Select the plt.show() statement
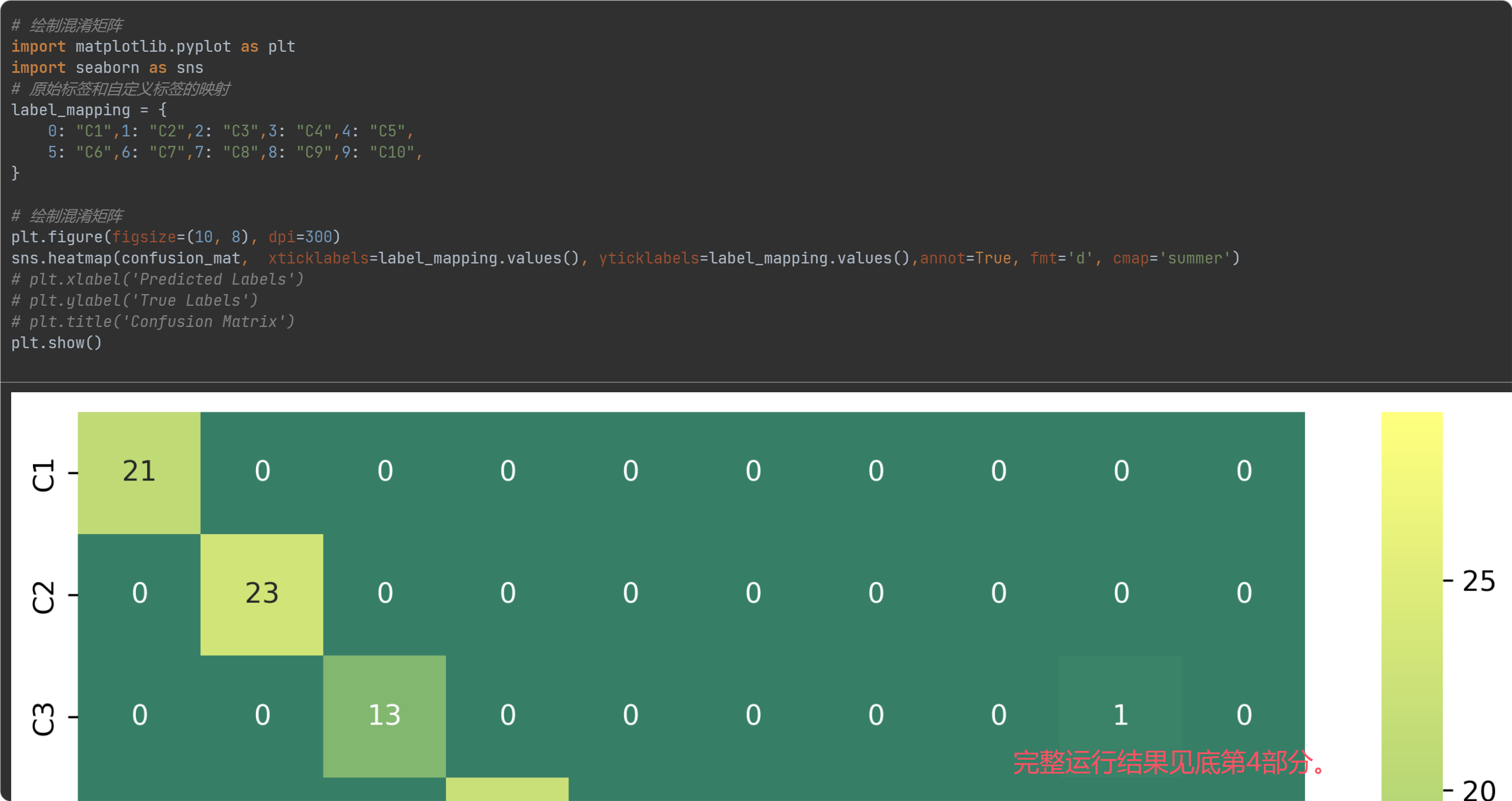 [x=56, y=343]
